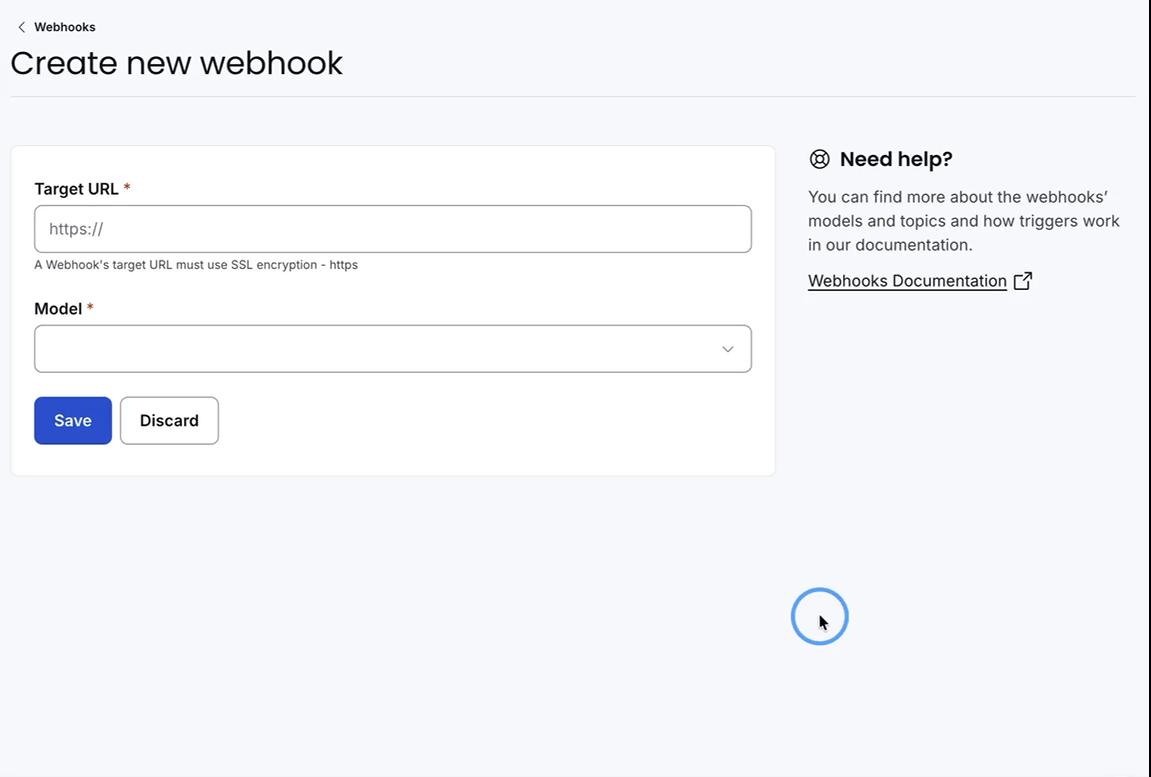Click the 'Model' field label

(x=58, y=309)
